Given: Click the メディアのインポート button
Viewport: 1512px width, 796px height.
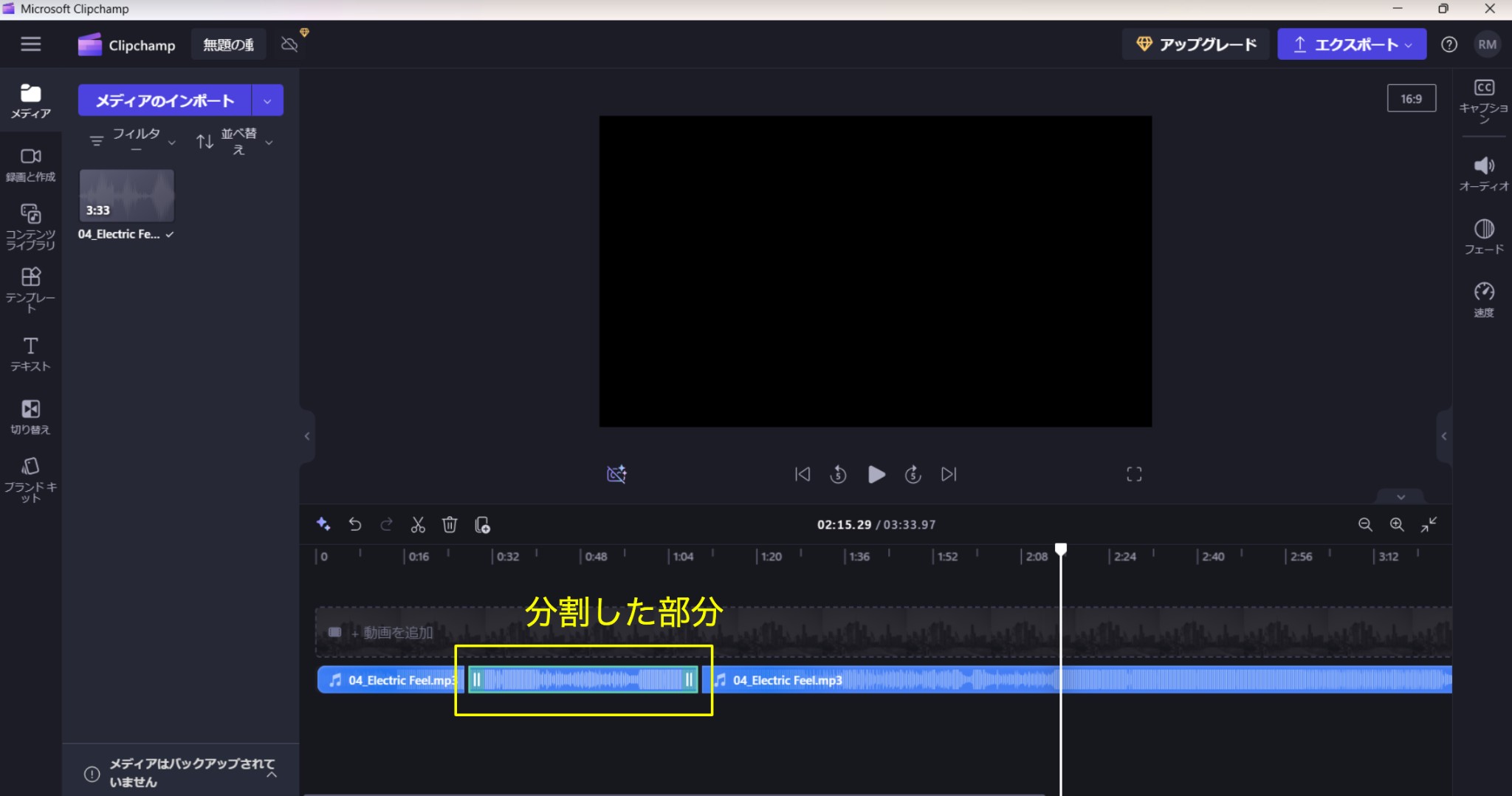Looking at the screenshot, I should coord(165,100).
